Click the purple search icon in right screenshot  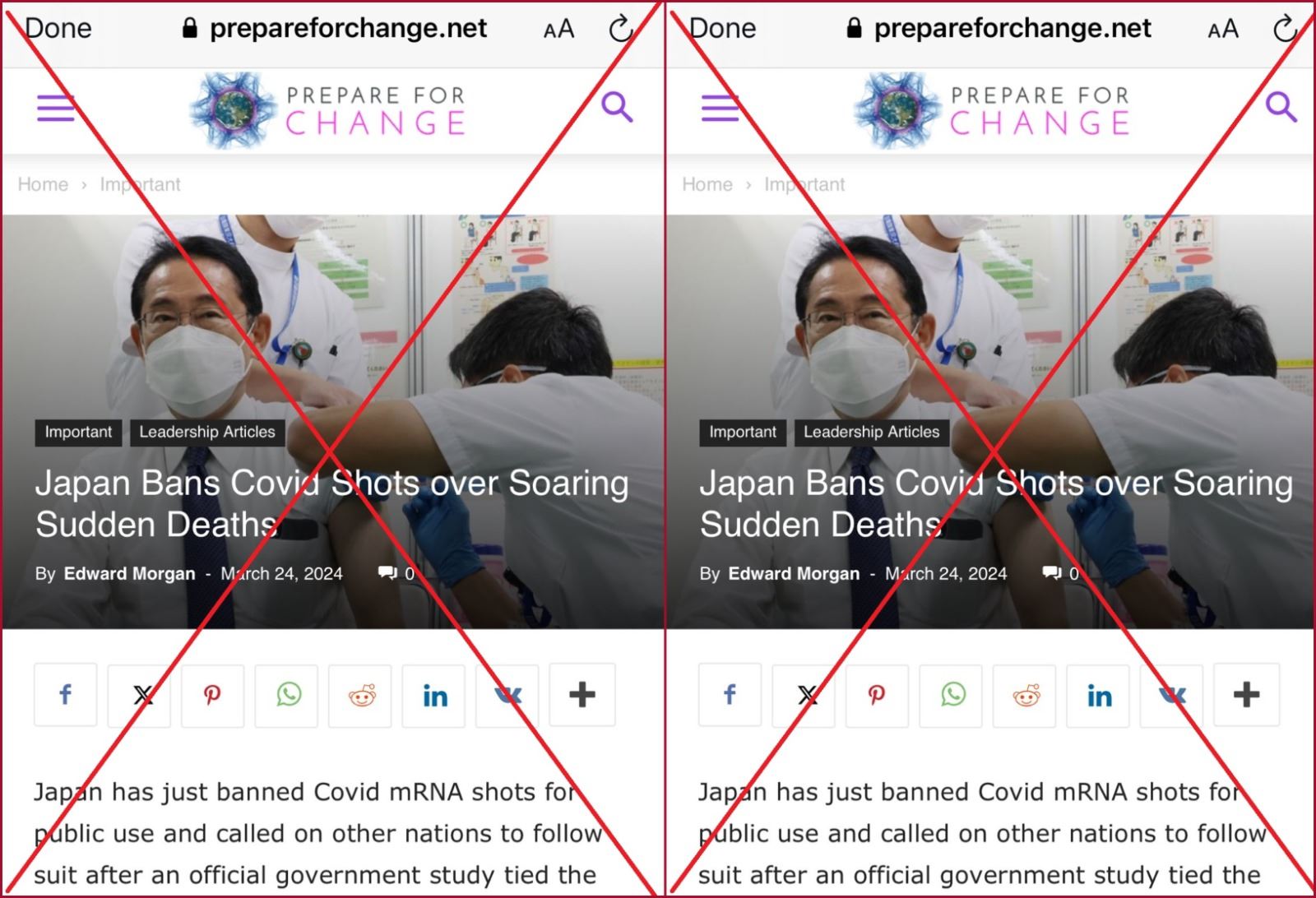point(1281,107)
